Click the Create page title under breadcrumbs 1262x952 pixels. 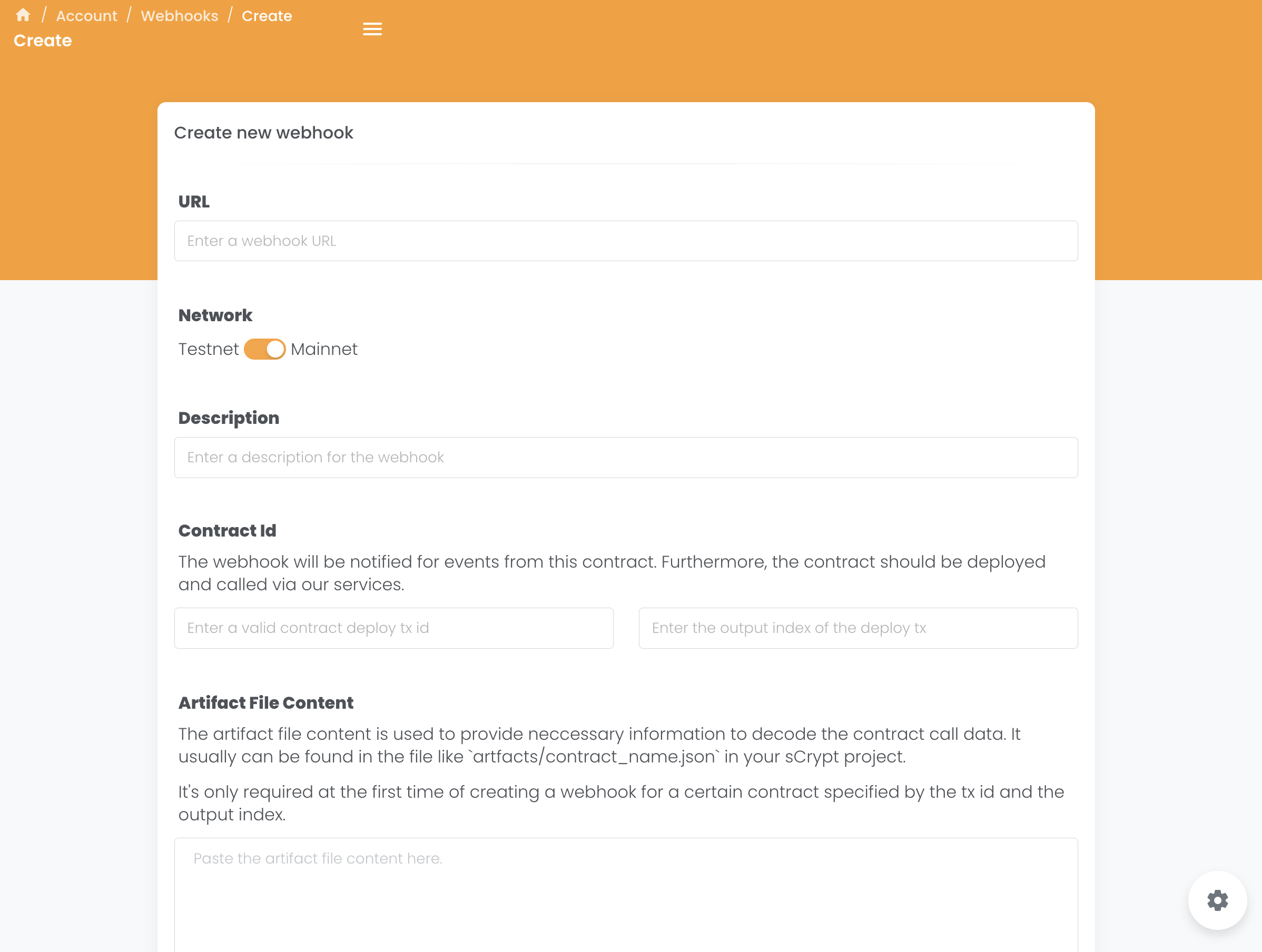[x=43, y=41]
